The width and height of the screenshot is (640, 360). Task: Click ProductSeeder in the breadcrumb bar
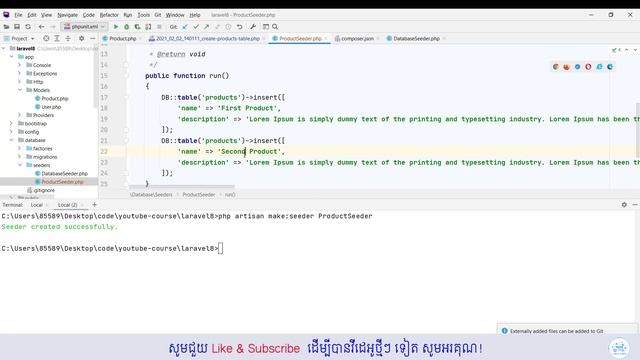[199, 195]
